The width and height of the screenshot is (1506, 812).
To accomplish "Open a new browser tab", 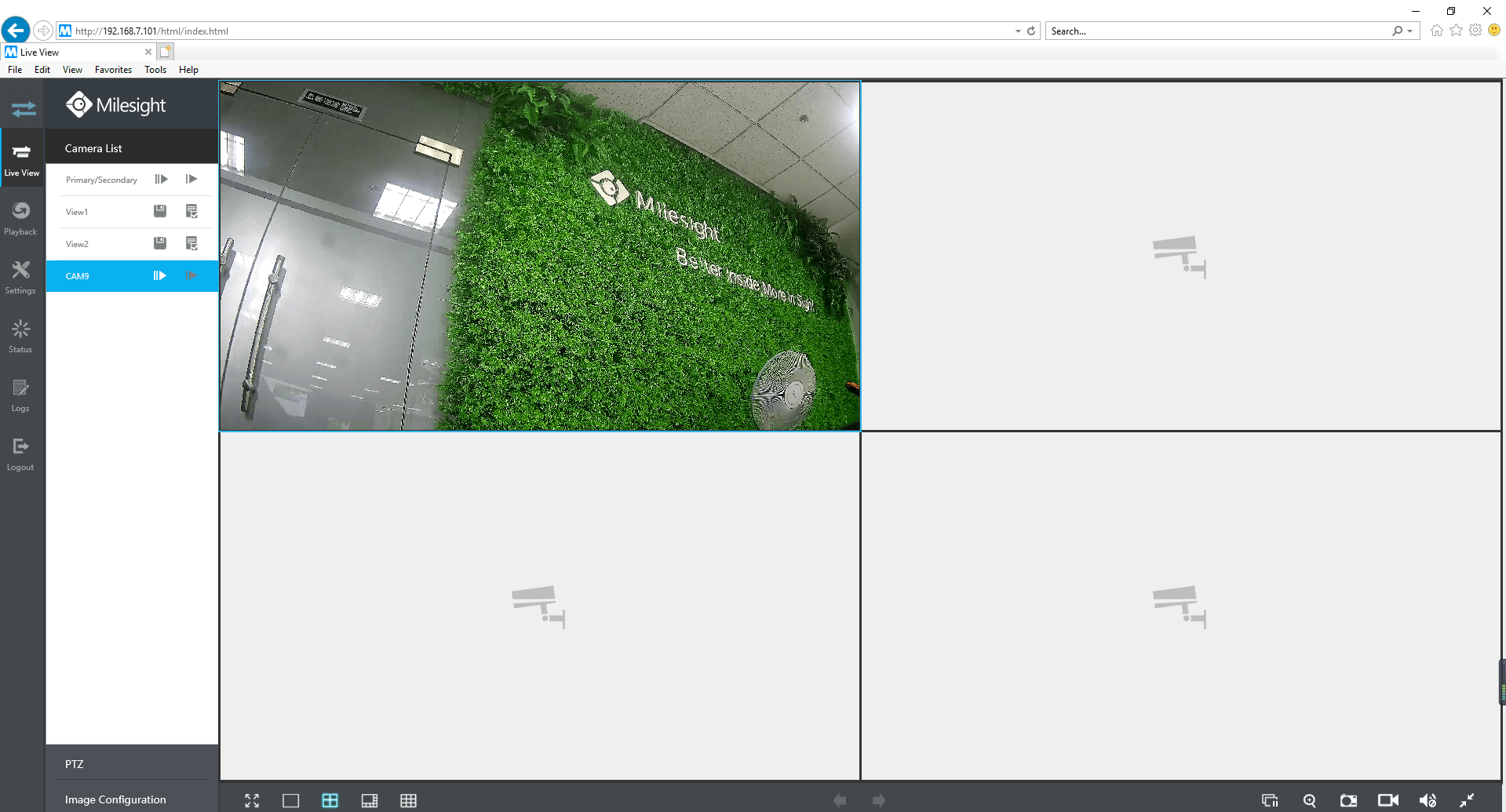I will (165, 52).
